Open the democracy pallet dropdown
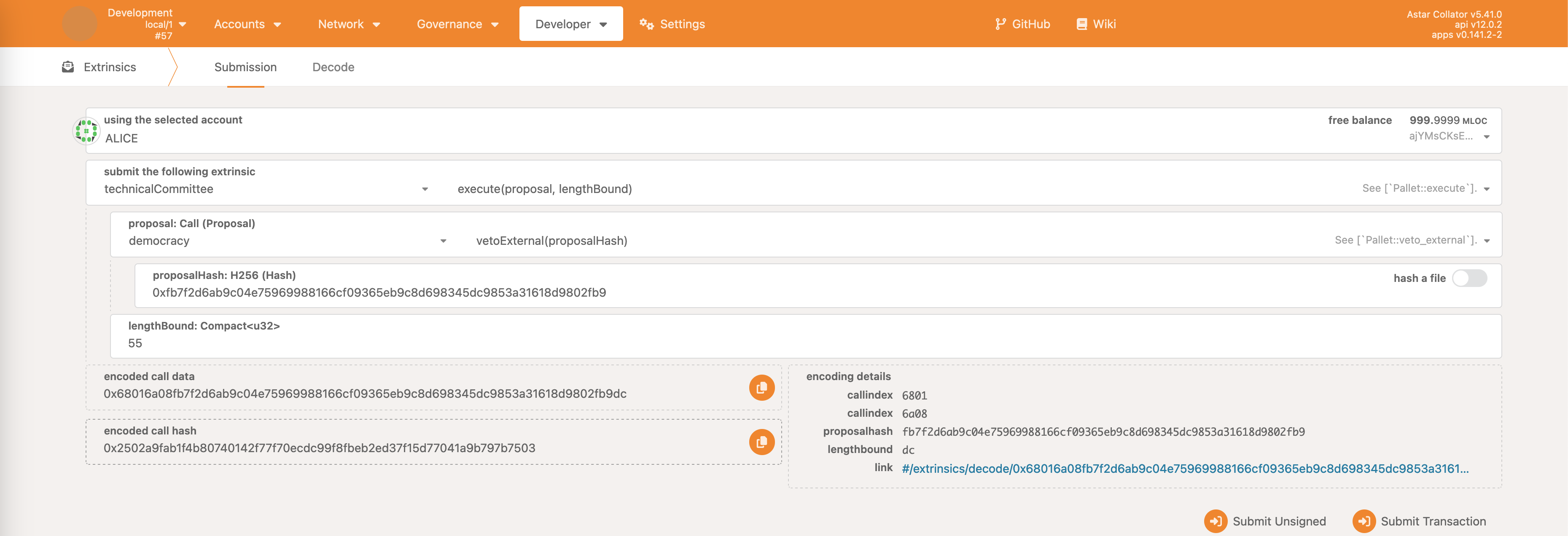1568x536 pixels. click(443, 241)
